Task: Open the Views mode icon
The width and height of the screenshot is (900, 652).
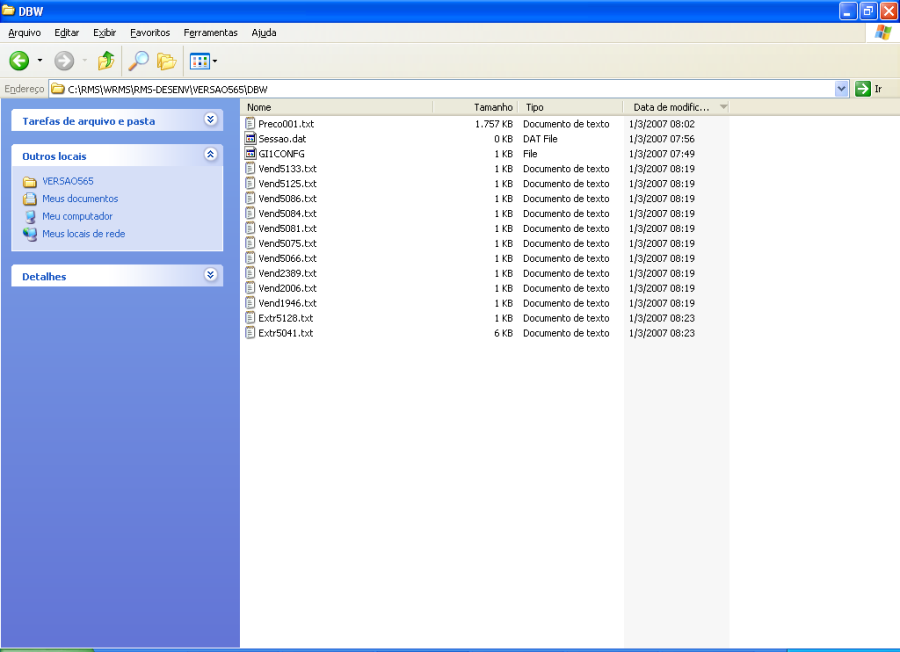Action: 200,61
